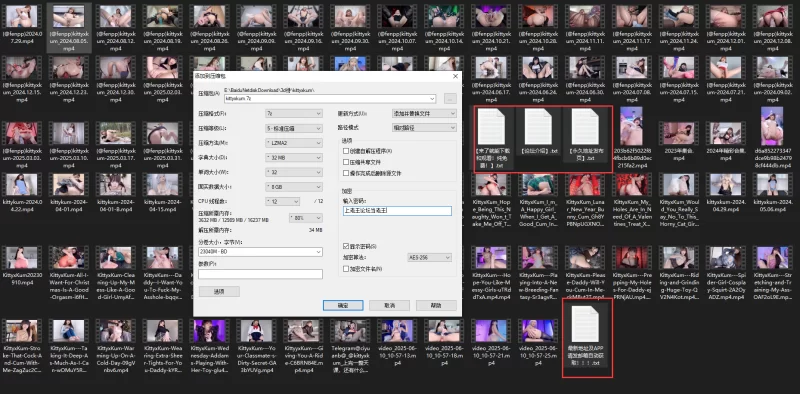
Task: Uncheck the 显示密码 checkbox
Action: point(346,247)
